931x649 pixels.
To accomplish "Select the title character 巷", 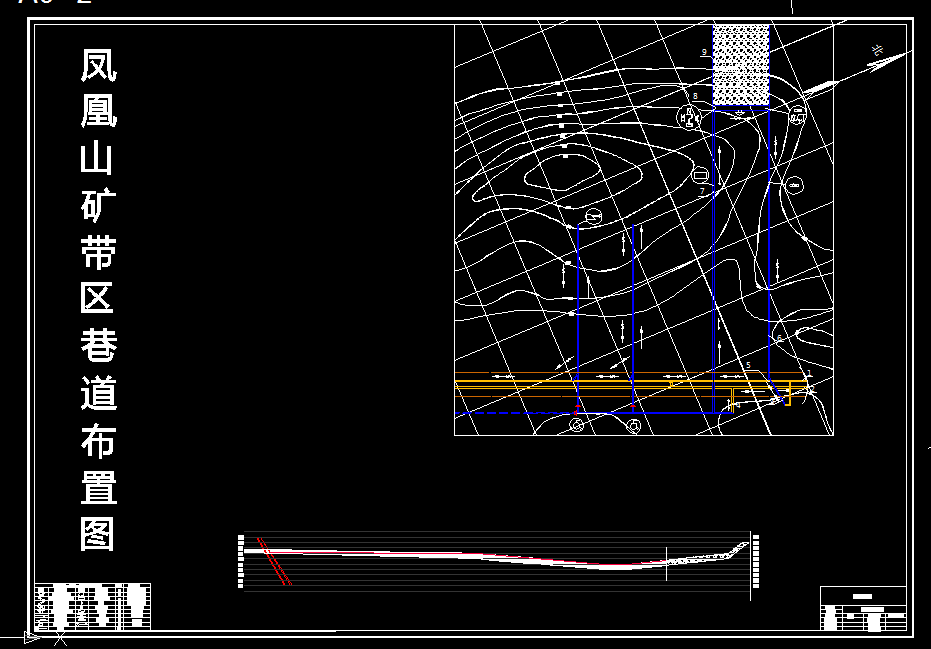I will [x=99, y=346].
